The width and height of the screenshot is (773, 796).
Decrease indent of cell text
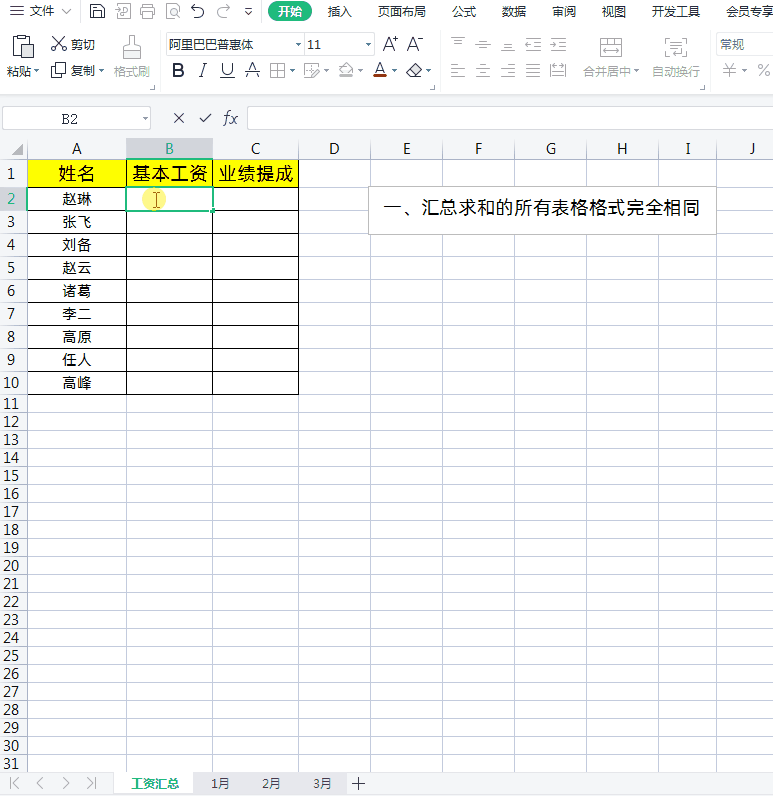point(533,45)
